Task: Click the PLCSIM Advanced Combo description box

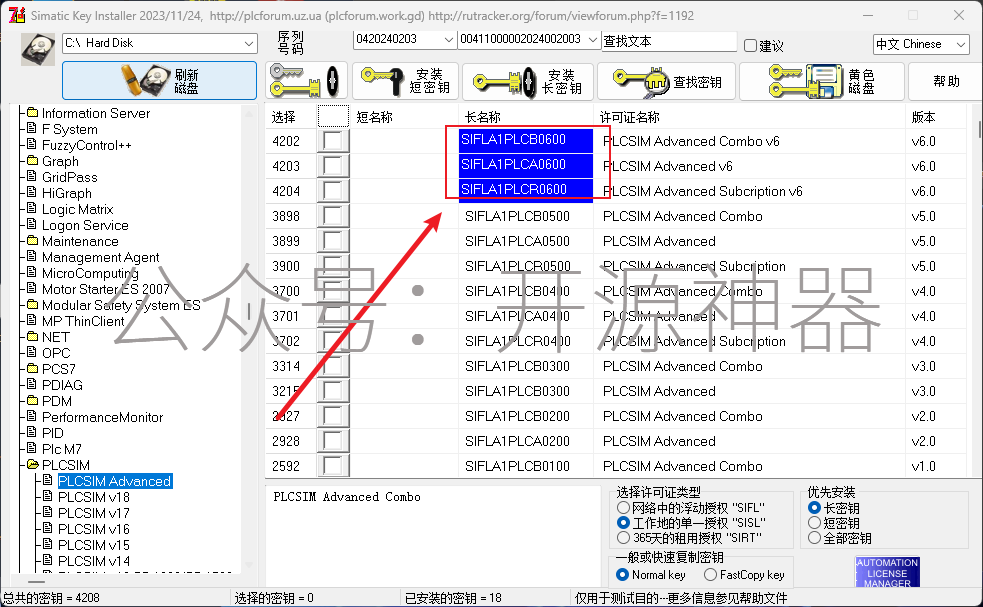Action: (x=432, y=534)
